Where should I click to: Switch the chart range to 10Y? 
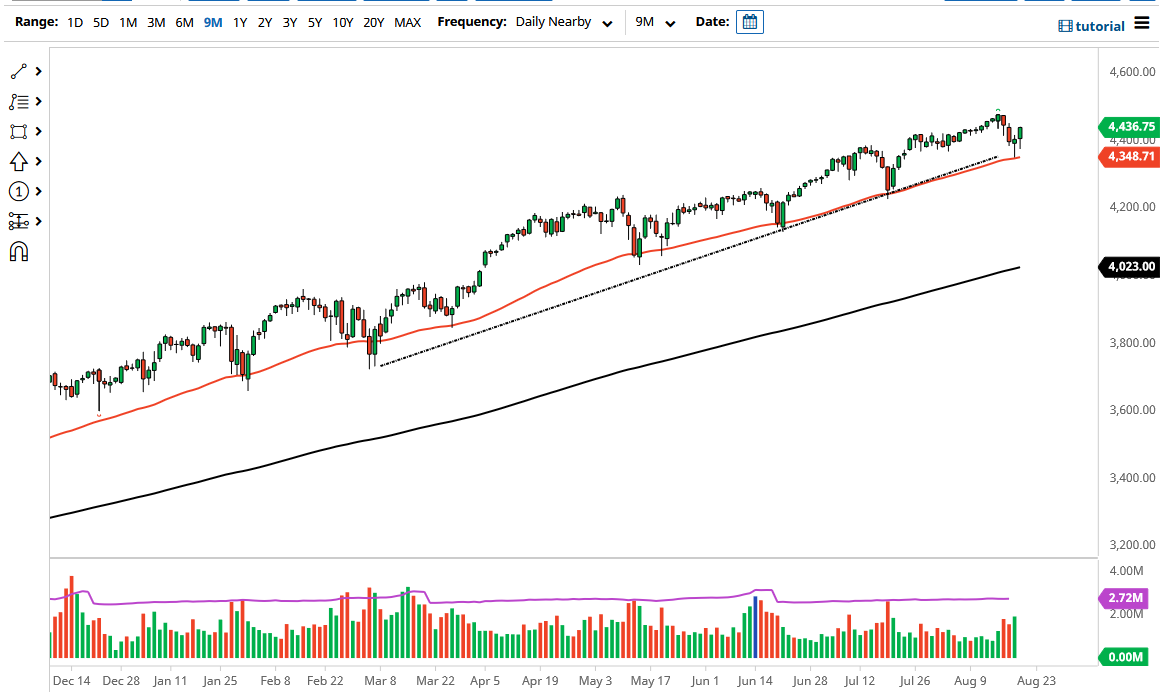[x=341, y=22]
